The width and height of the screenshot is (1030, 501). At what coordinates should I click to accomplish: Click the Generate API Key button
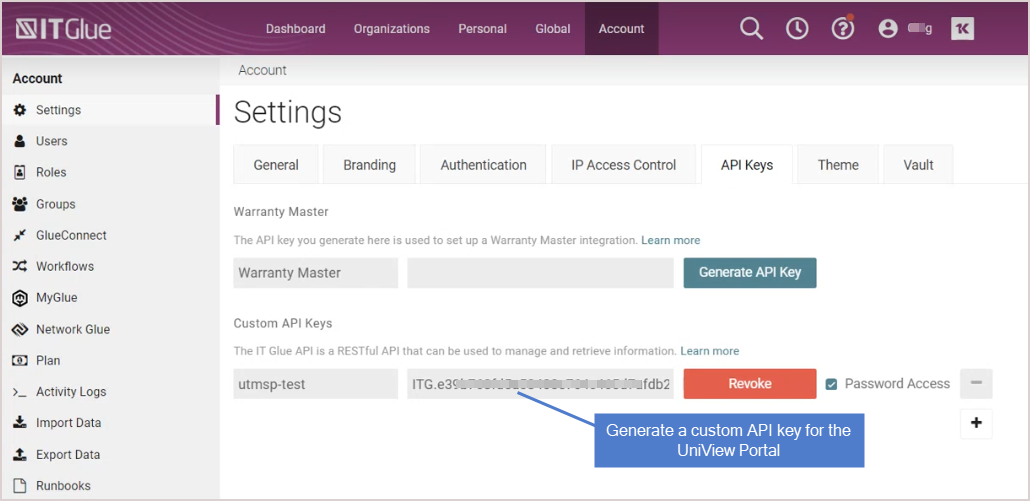click(750, 272)
